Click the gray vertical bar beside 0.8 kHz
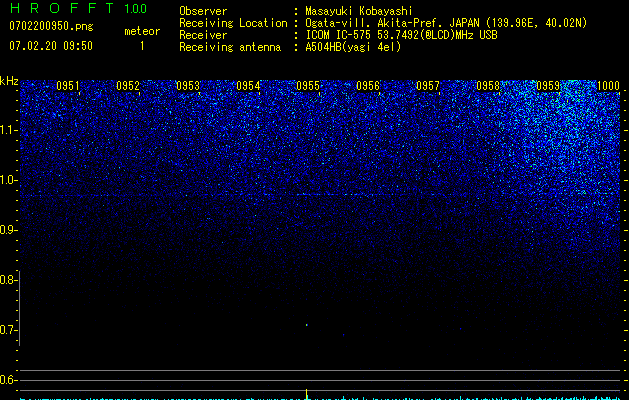Image resolution: width=629 pixels, height=400 pixels. 19,308
